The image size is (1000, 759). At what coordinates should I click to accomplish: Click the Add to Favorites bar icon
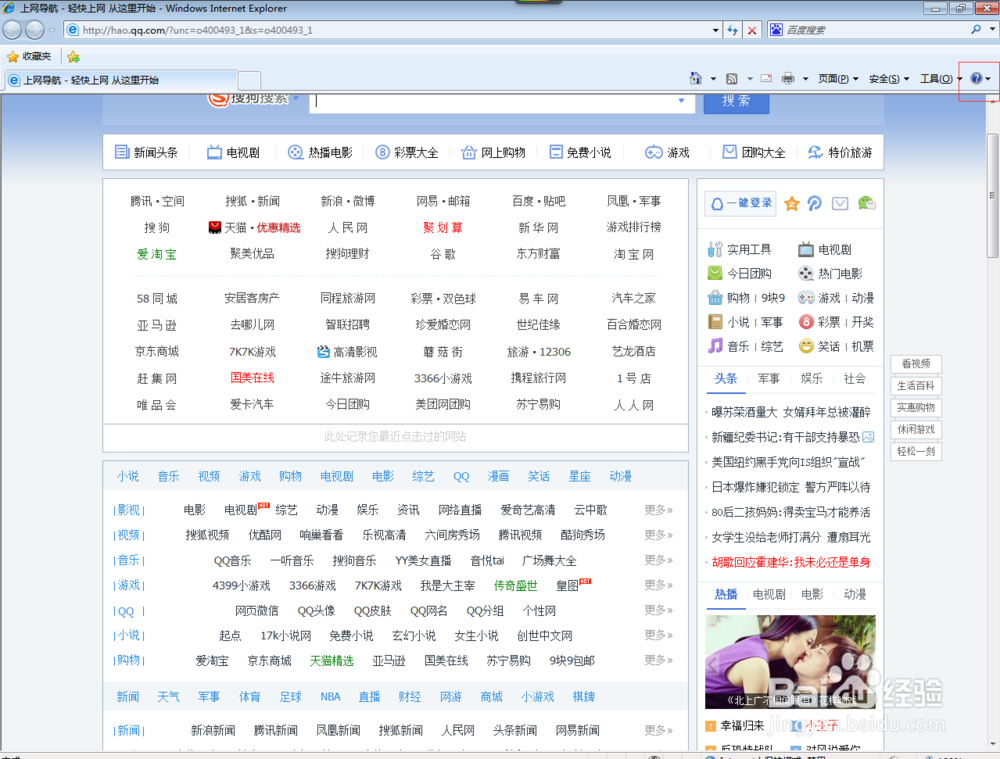(x=73, y=57)
